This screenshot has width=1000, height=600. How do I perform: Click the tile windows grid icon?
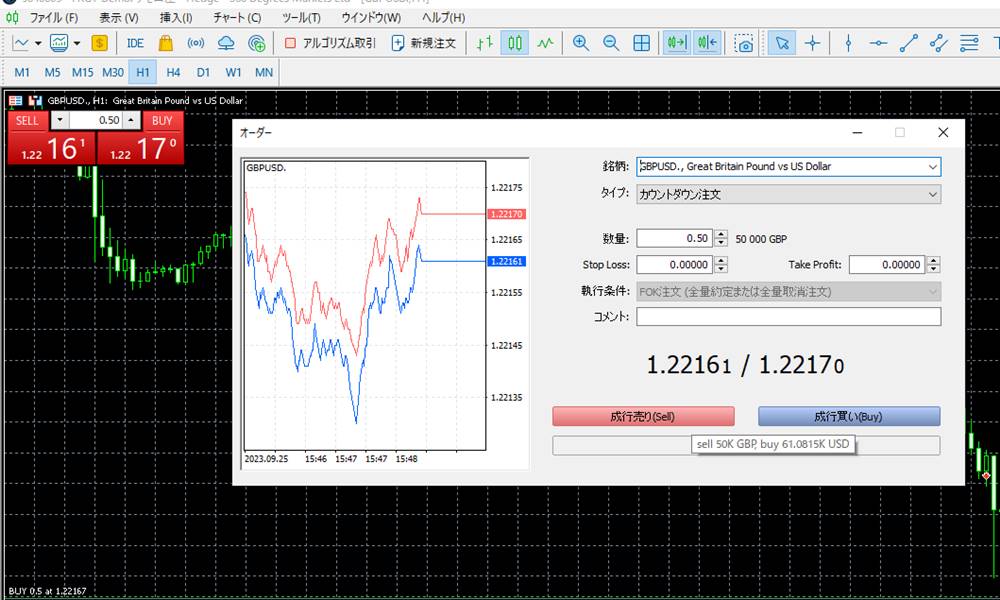[642, 43]
